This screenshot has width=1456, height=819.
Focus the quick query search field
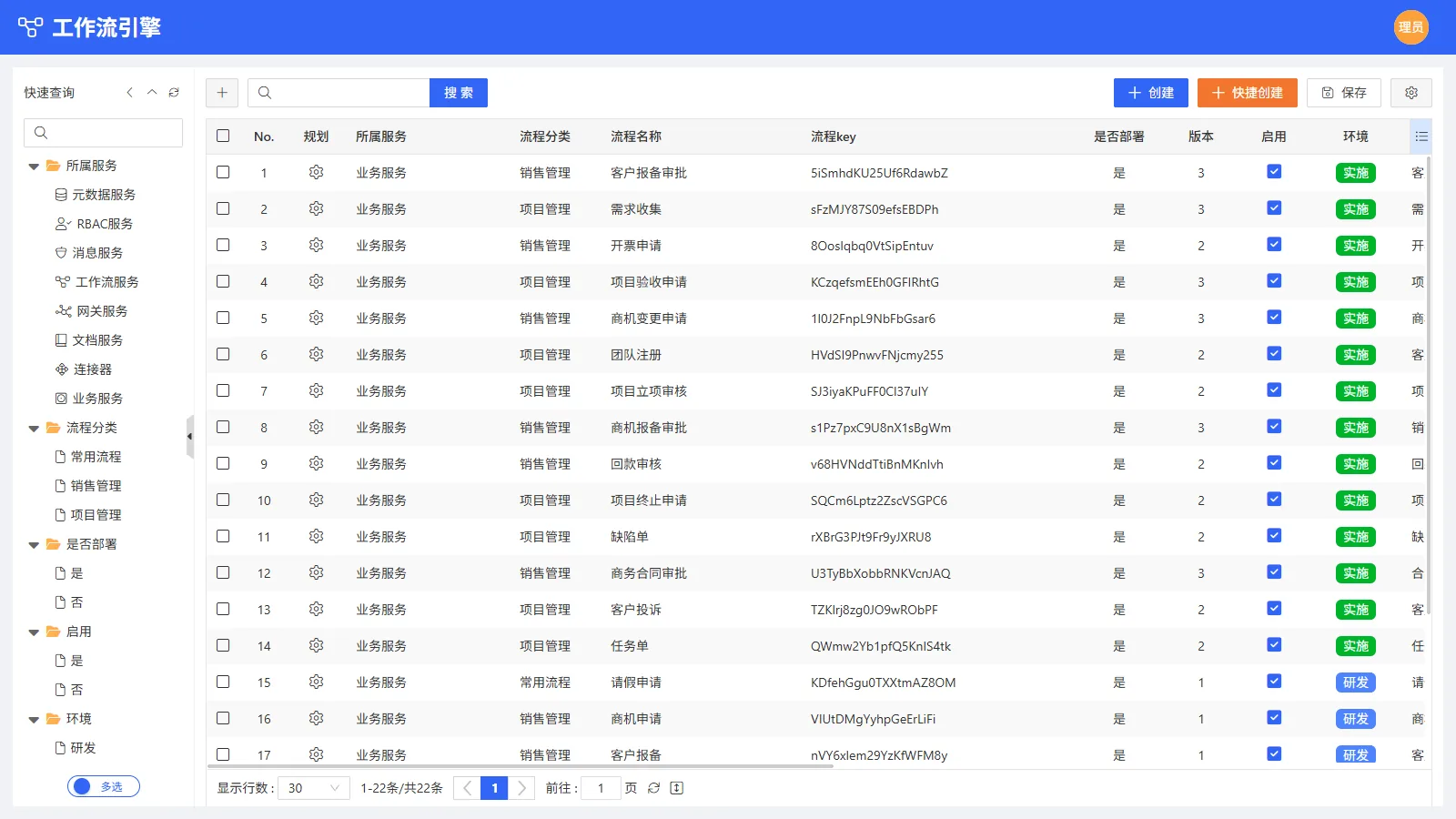coord(103,133)
